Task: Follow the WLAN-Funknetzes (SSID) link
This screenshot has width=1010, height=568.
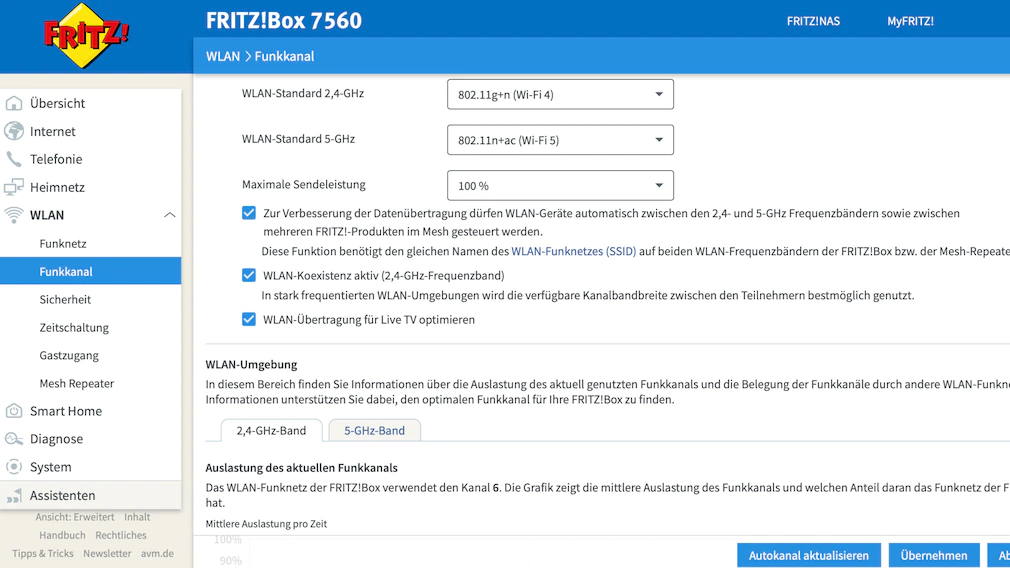Action: coord(573,251)
